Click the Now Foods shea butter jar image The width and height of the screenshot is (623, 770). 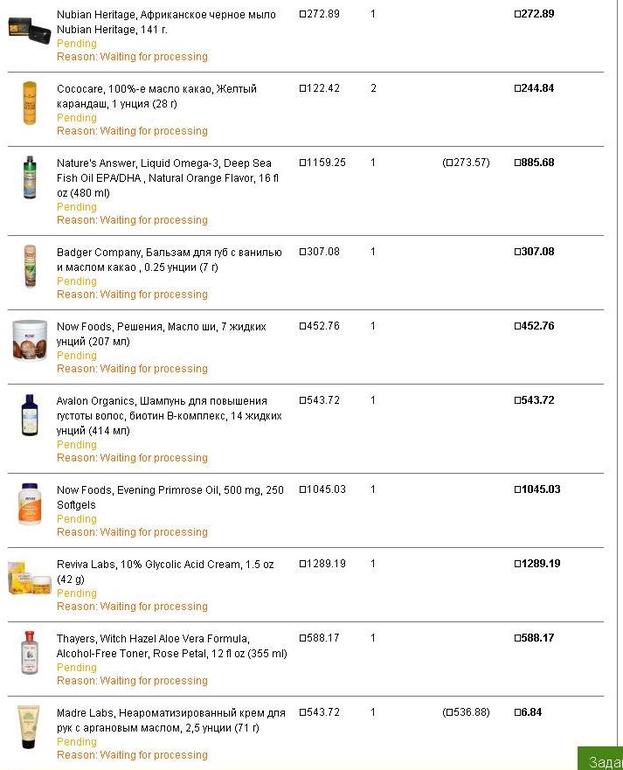[x=29, y=340]
